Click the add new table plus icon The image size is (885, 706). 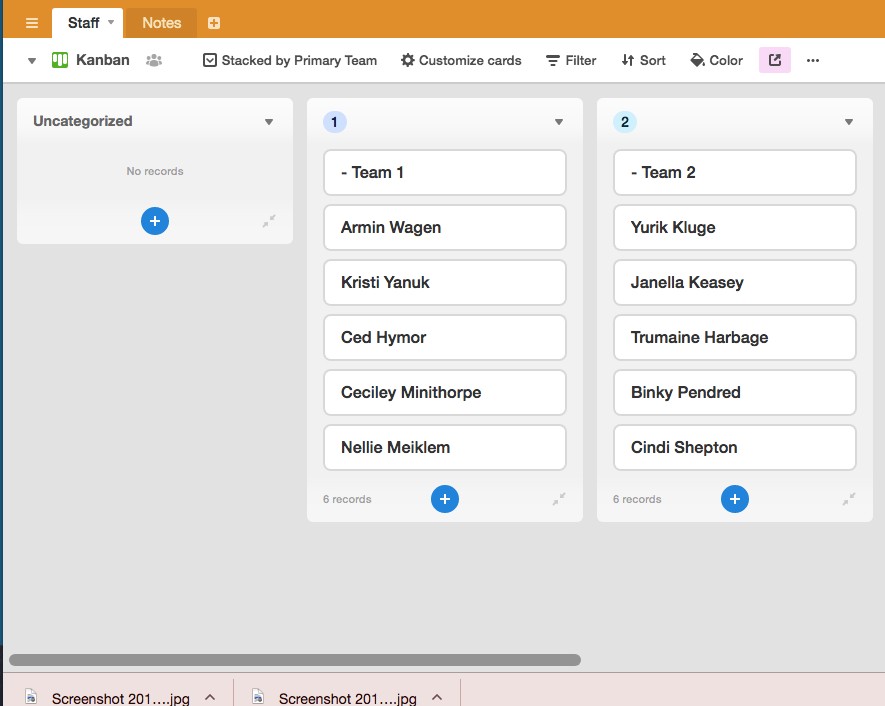point(214,23)
